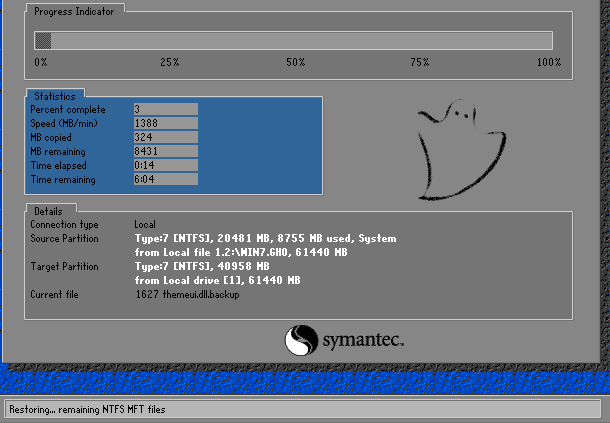Click the MB copied value showing 324
Viewport: 610px width, 423px height.
click(165, 137)
